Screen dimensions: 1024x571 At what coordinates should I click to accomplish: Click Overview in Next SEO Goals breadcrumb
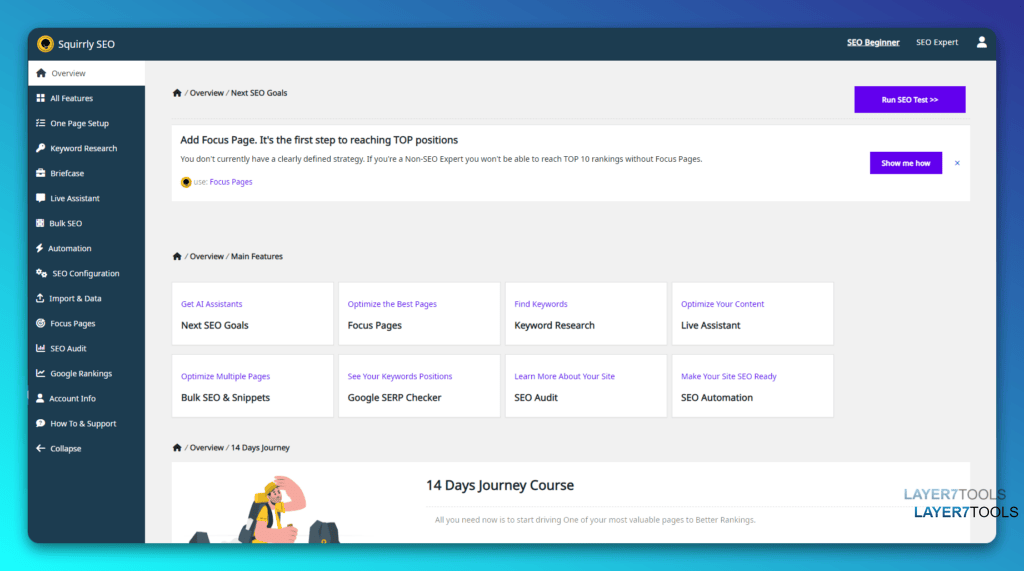pos(206,93)
